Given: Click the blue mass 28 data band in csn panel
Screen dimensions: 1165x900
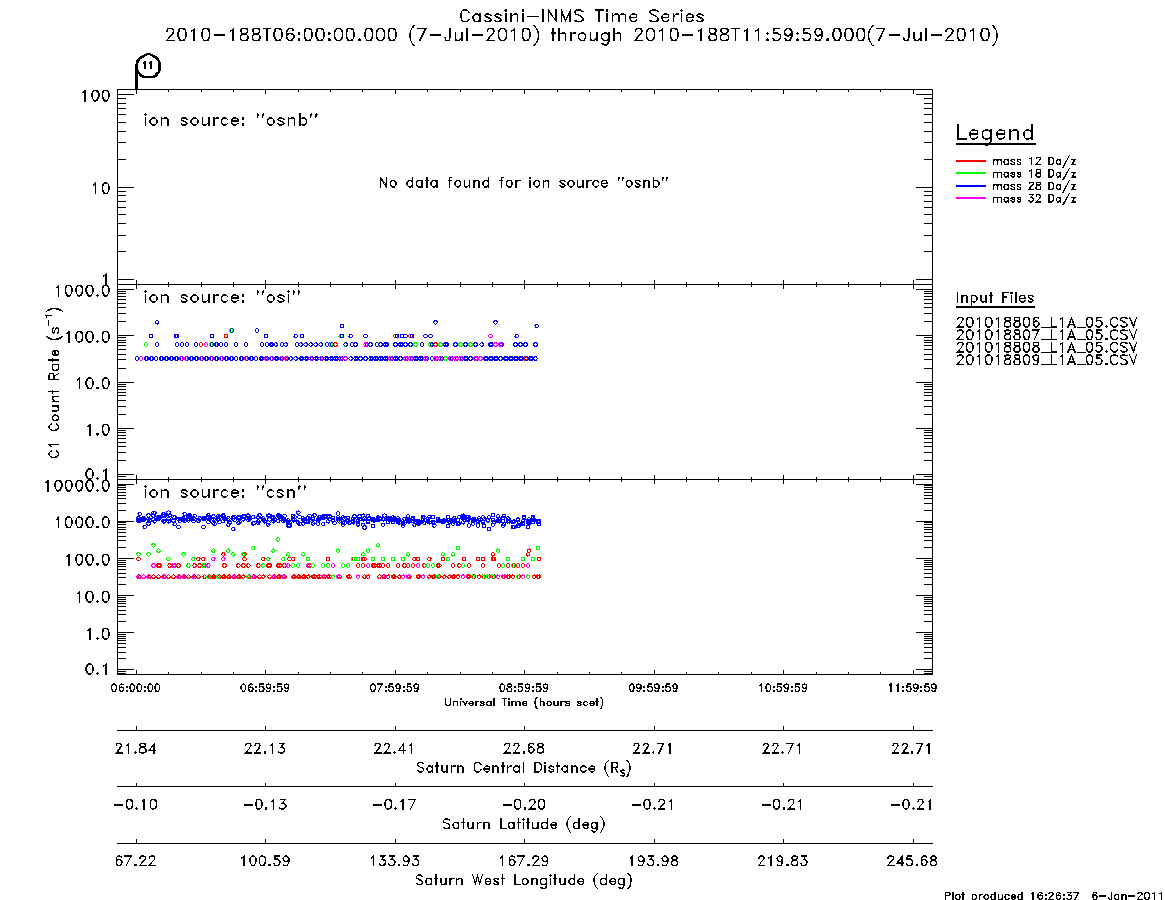Looking at the screenshot, I should 338,519.
